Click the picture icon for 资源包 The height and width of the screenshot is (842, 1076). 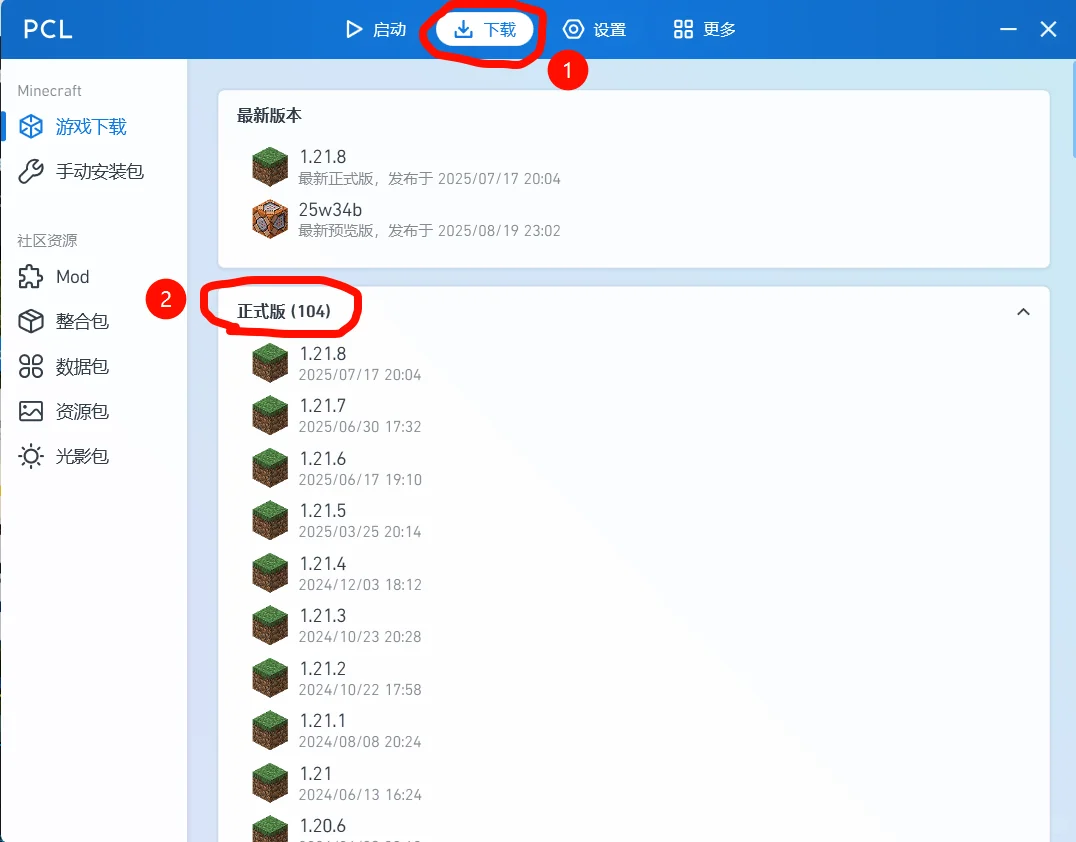click(x=31, y=411)
